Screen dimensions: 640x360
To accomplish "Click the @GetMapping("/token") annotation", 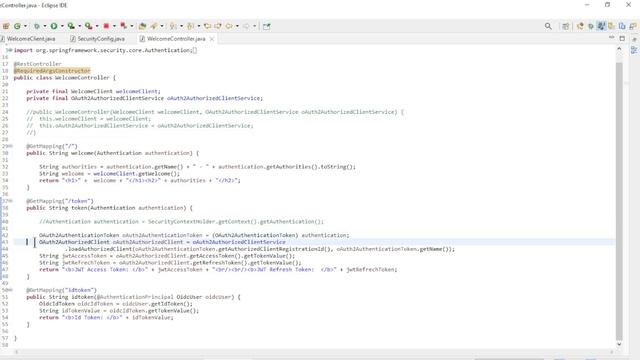I will 60,201.
